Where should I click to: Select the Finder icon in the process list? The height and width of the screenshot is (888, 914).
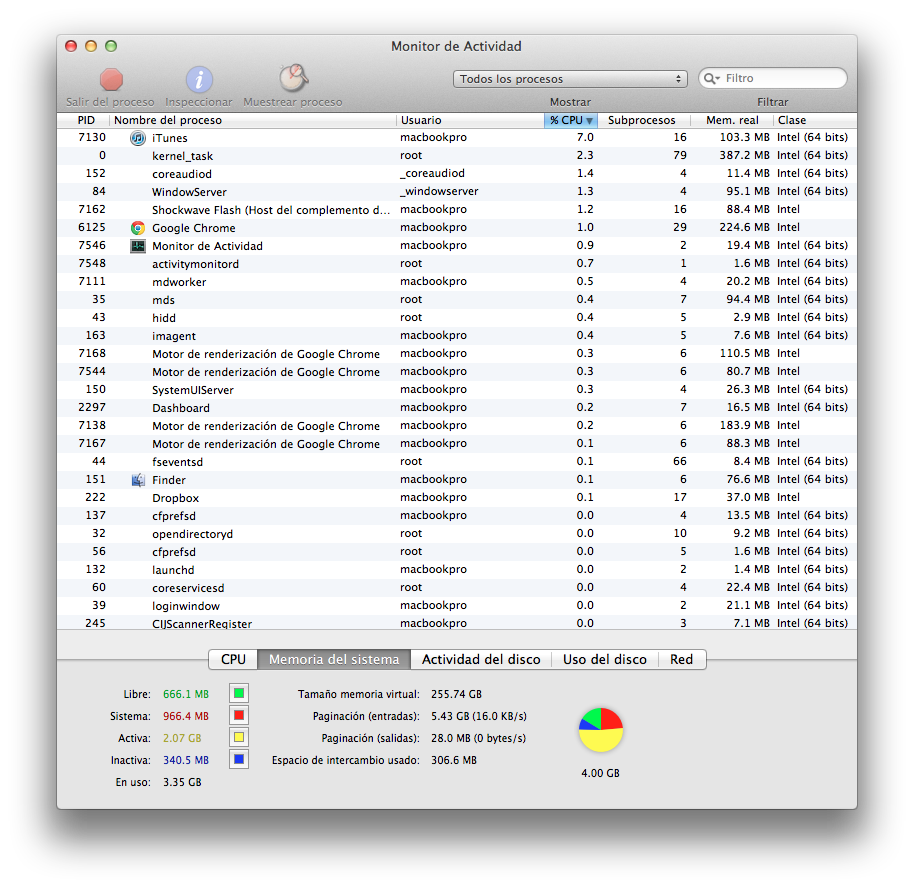click(138, 480)
